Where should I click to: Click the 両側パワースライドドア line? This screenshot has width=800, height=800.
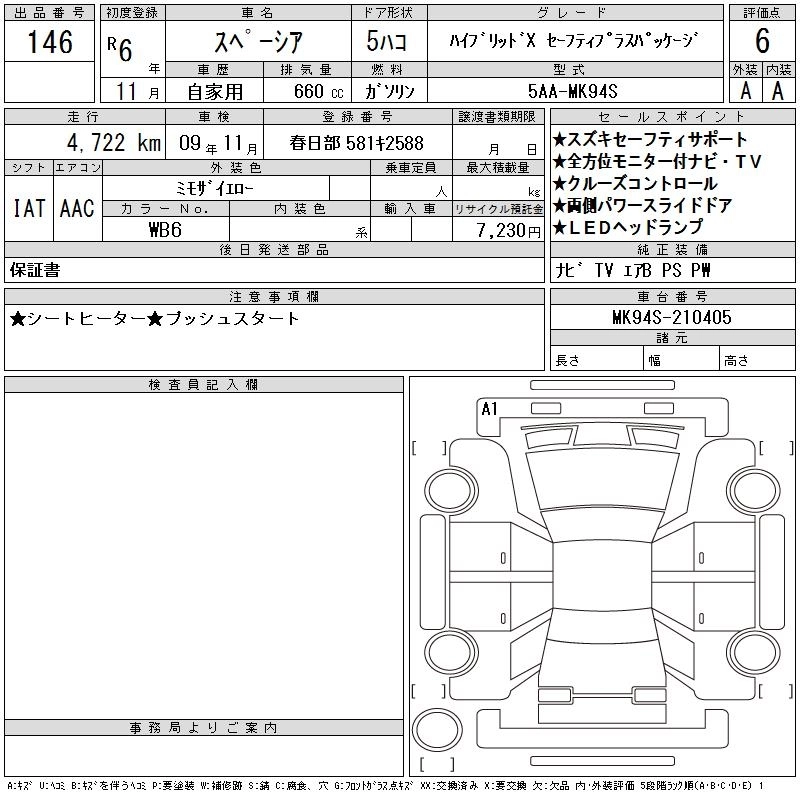point(642,206)
